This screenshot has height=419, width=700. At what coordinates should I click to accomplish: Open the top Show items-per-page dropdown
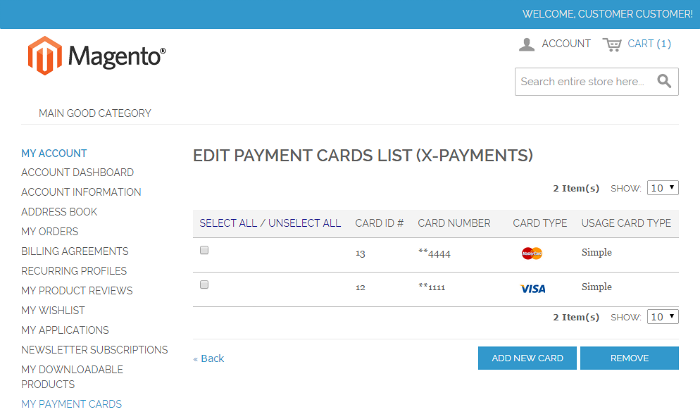(663, 188)
